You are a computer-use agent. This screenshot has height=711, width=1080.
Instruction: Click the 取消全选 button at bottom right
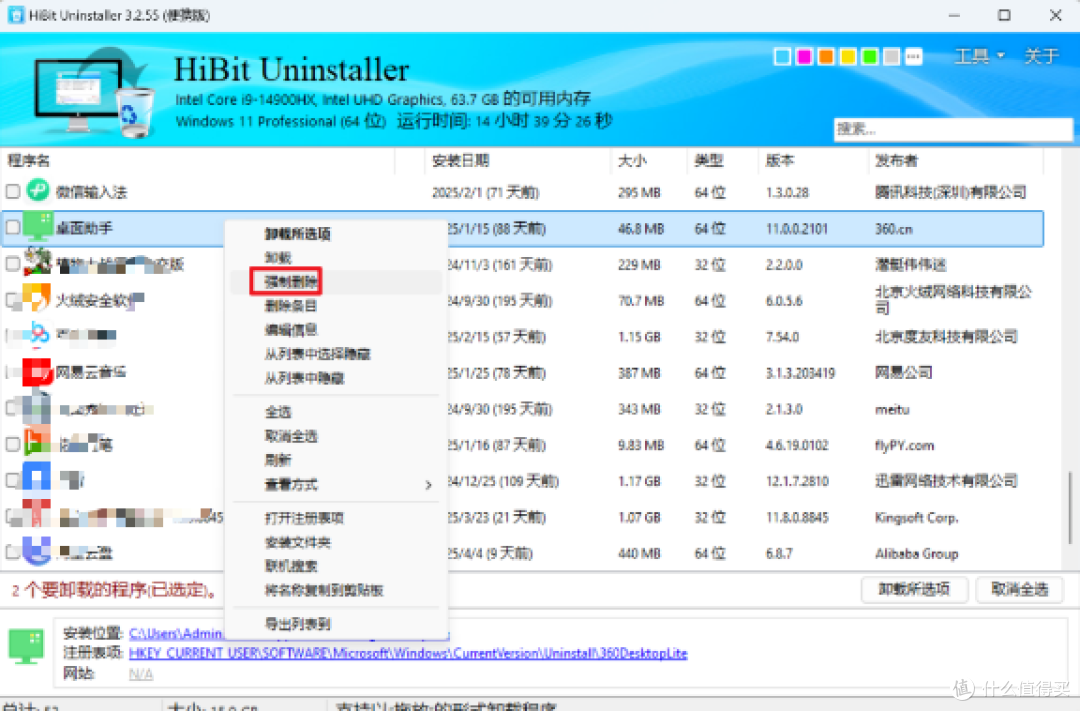(x=1019, y=589)
